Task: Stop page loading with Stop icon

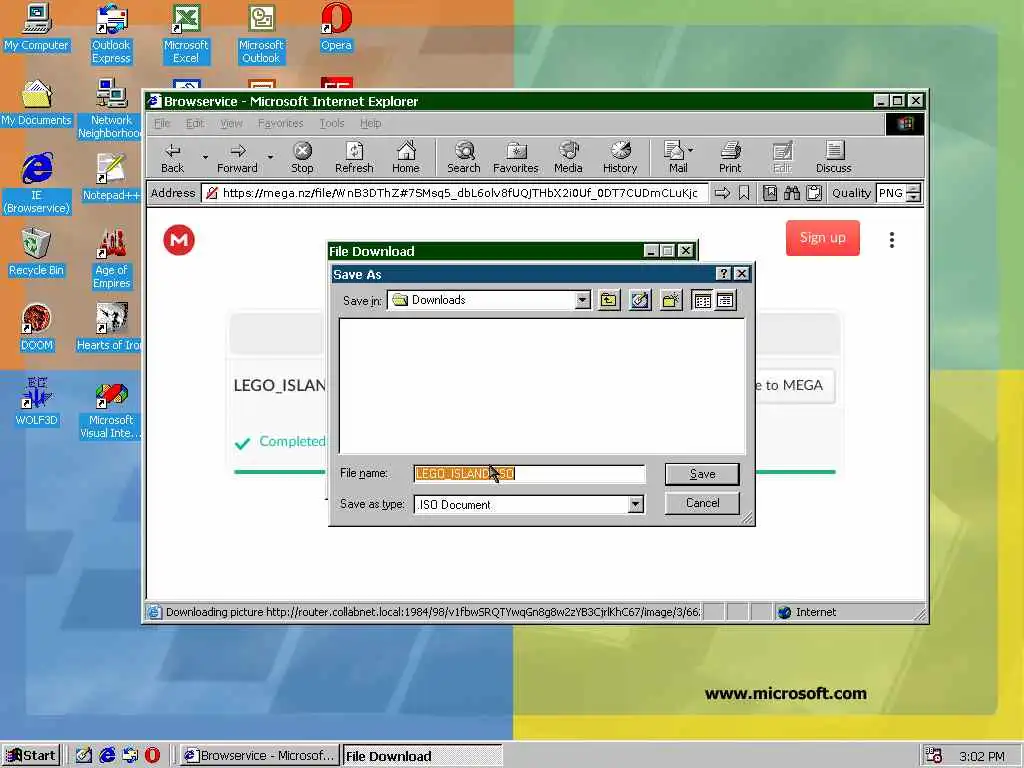Action: [302, 158]
